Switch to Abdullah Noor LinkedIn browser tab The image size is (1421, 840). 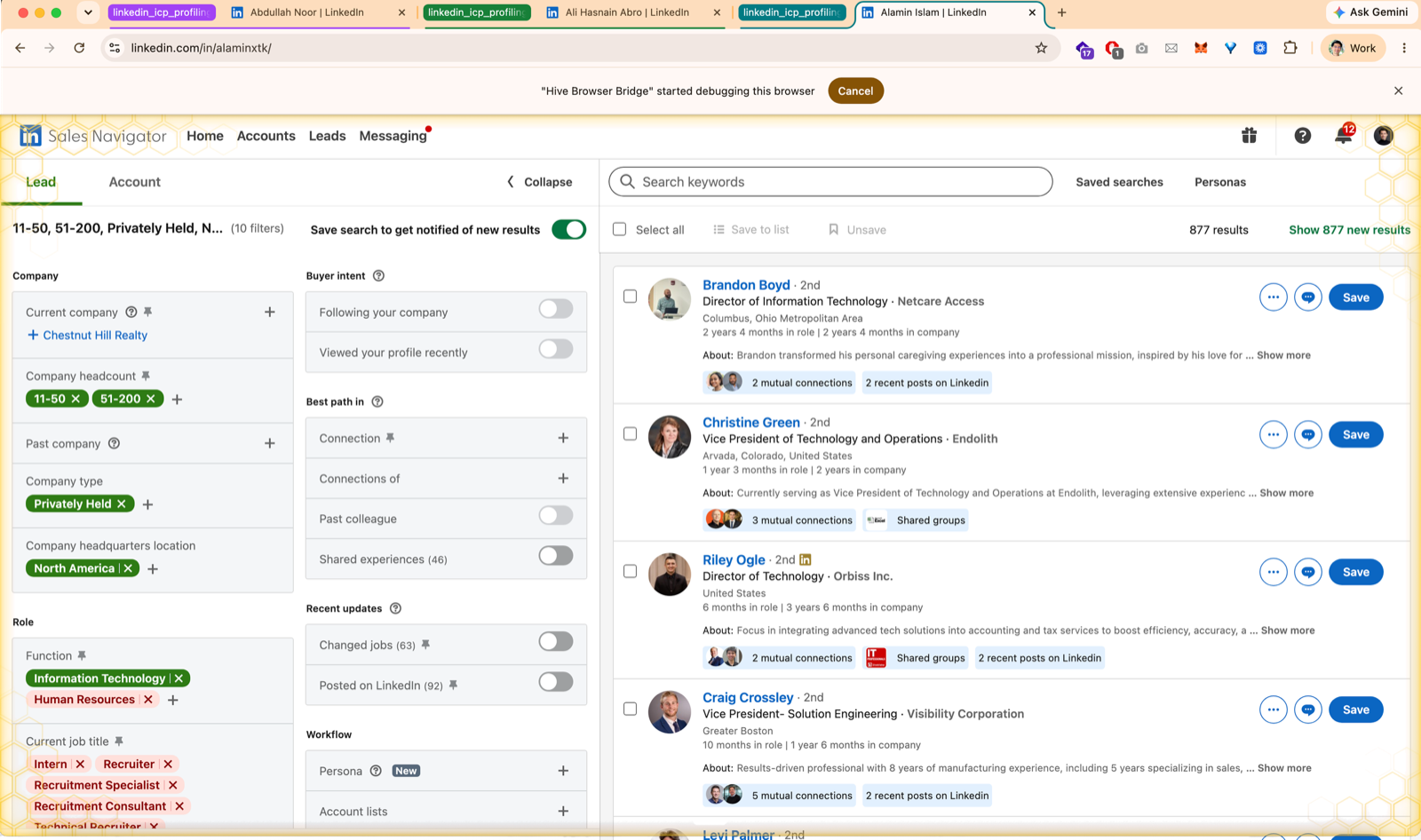[317, 12]
